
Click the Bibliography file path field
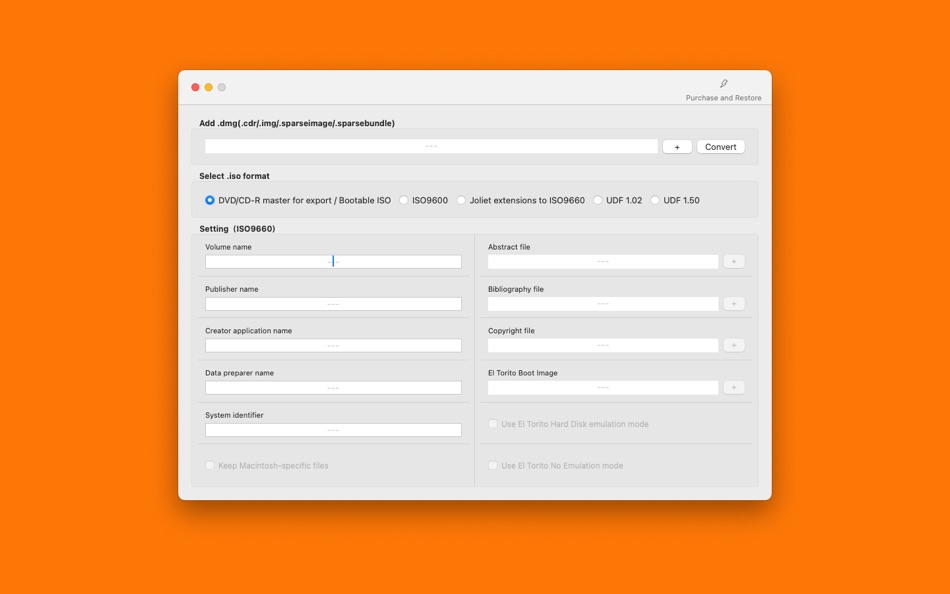pos(603,304)
